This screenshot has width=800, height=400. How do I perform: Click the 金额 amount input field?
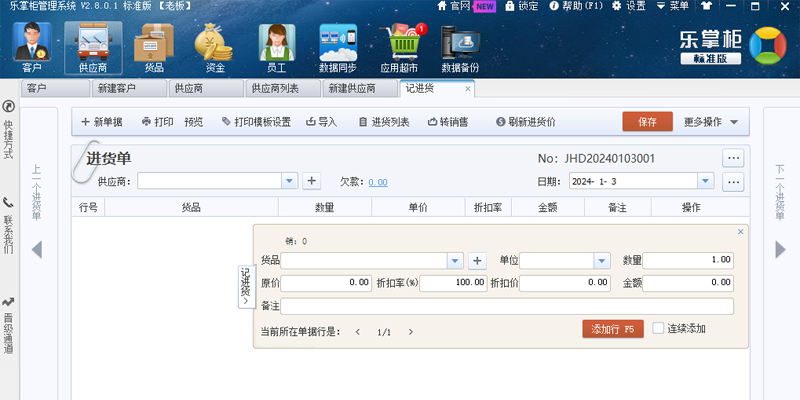[688, 283]
